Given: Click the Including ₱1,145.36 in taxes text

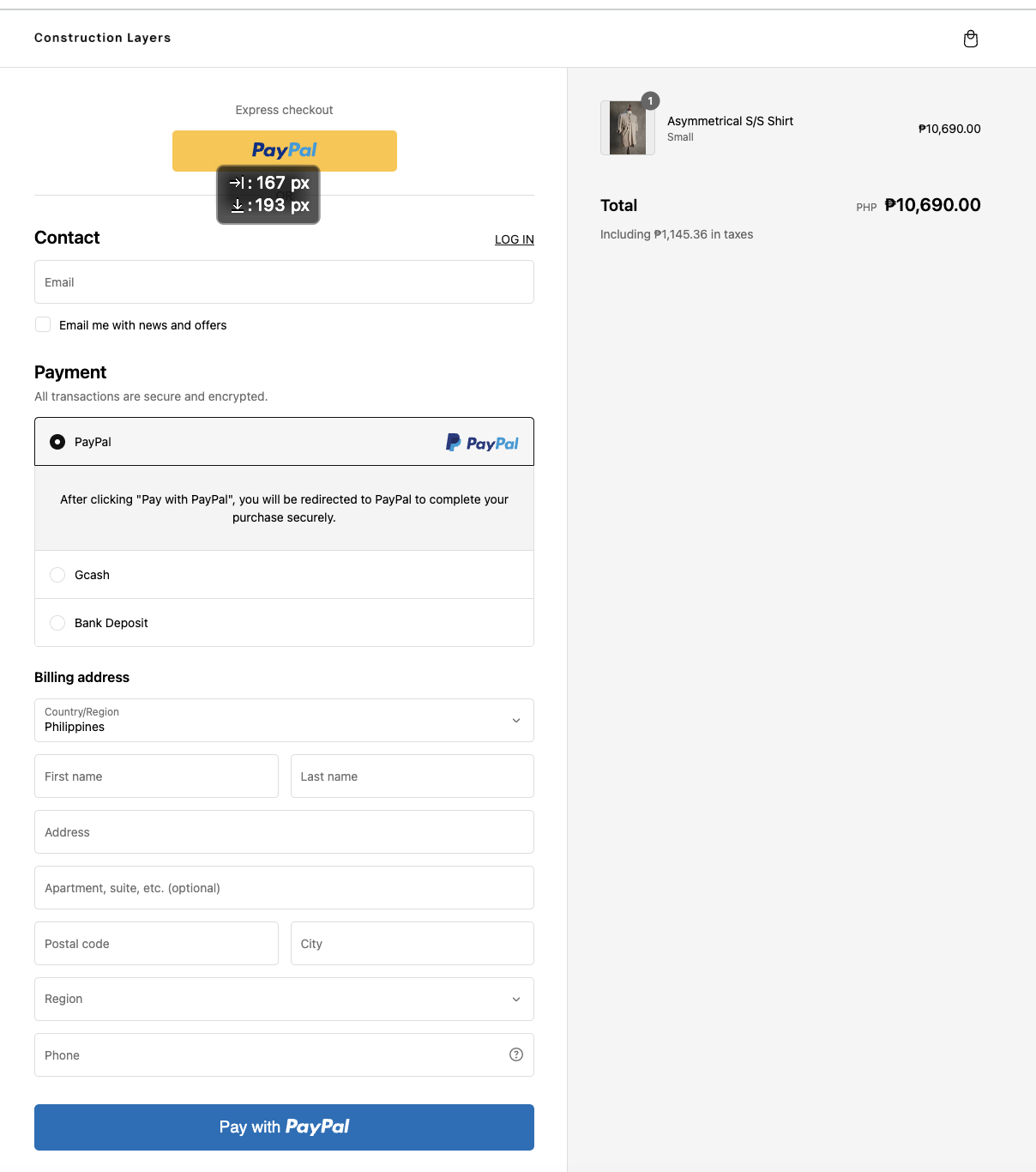Looking at the screenshot, I should pyautogui.click(x=677, y=234).
